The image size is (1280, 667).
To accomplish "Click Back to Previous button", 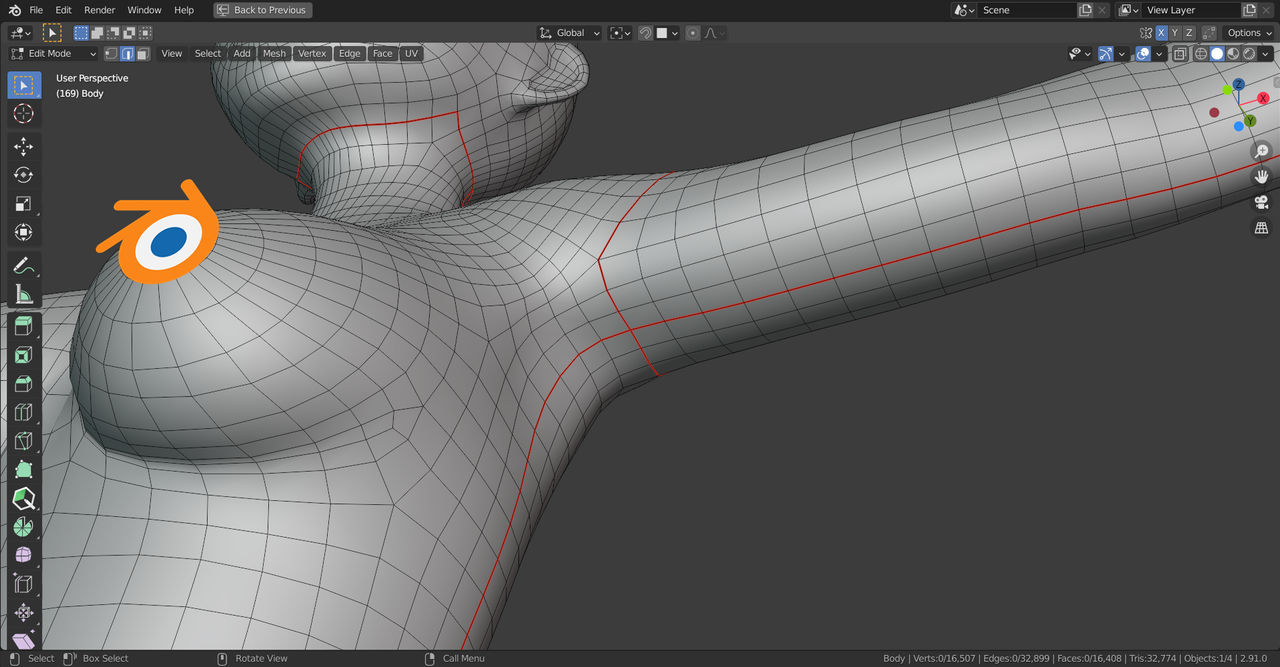I will coord(263,10).
